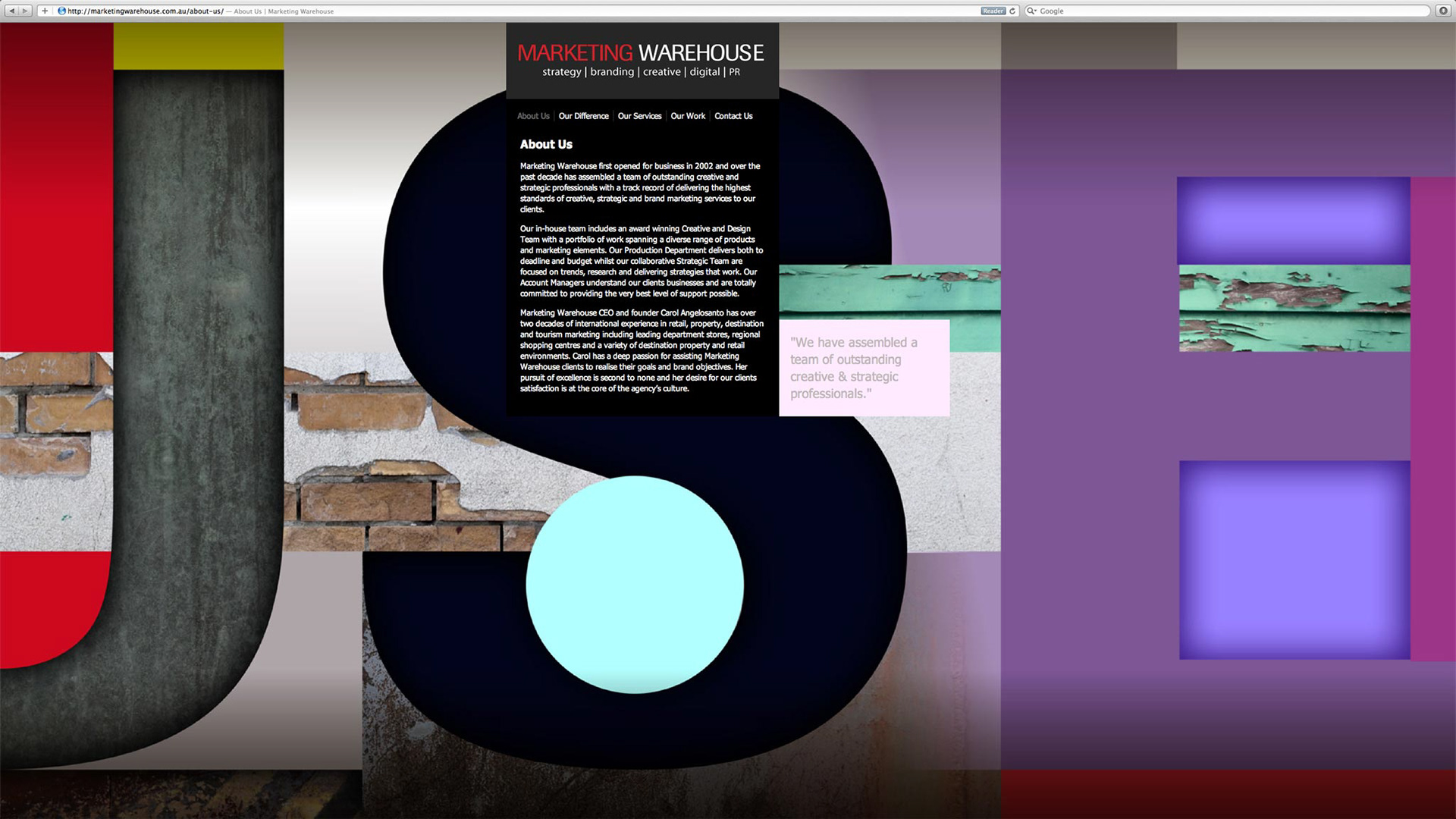Click the browser Forward arrow button

[25, 11]
